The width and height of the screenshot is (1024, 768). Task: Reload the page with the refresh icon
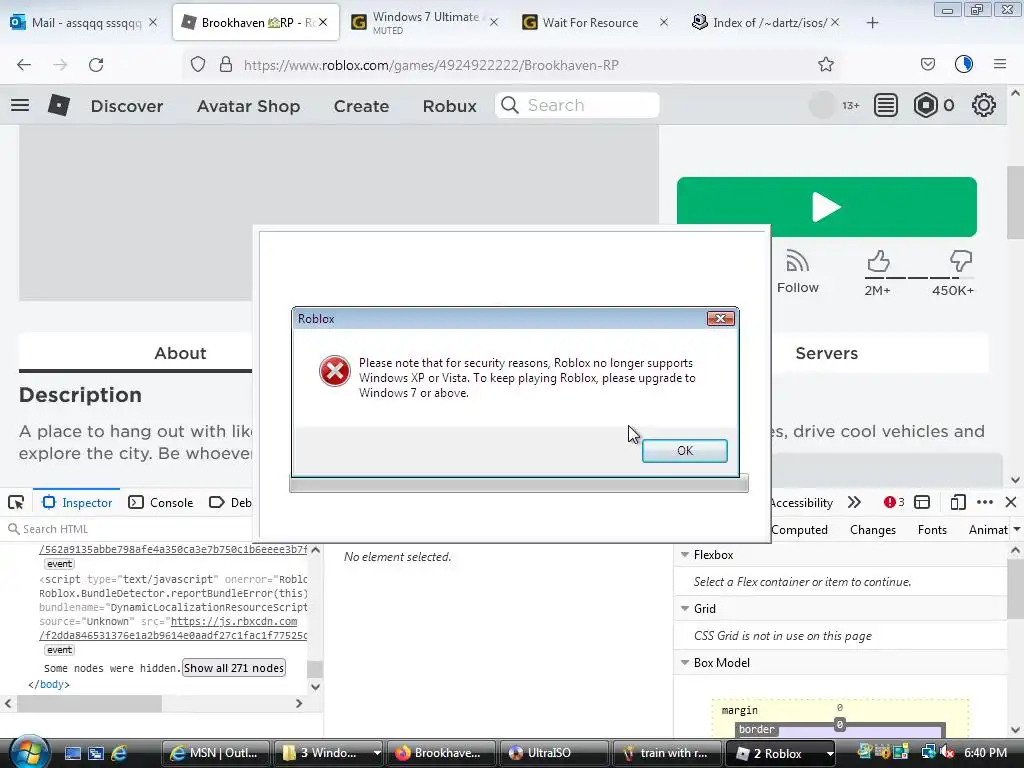[96, 65]
